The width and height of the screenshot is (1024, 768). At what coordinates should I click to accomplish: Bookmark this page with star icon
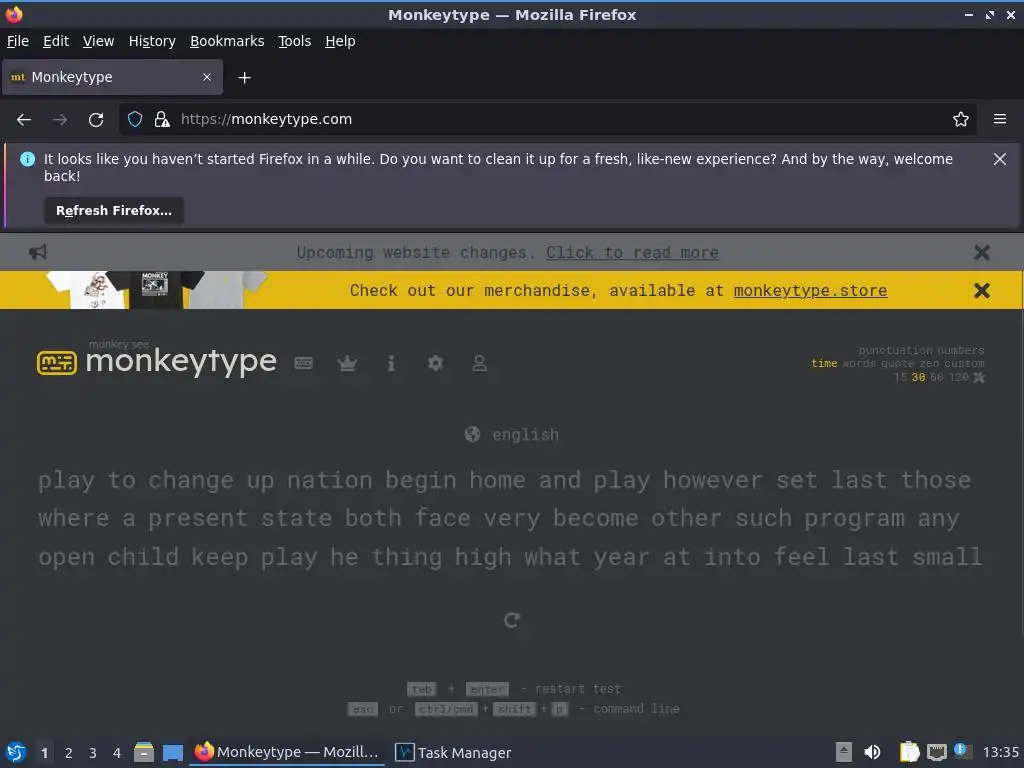961,119
